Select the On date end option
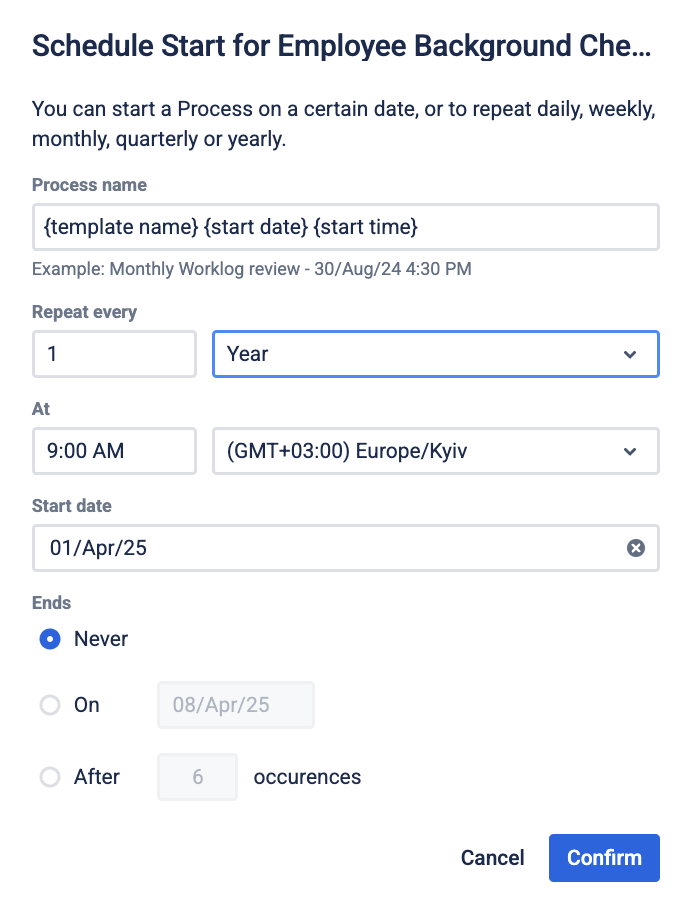The width and height of the screenshot is (692, 914). tap(50, 705)
